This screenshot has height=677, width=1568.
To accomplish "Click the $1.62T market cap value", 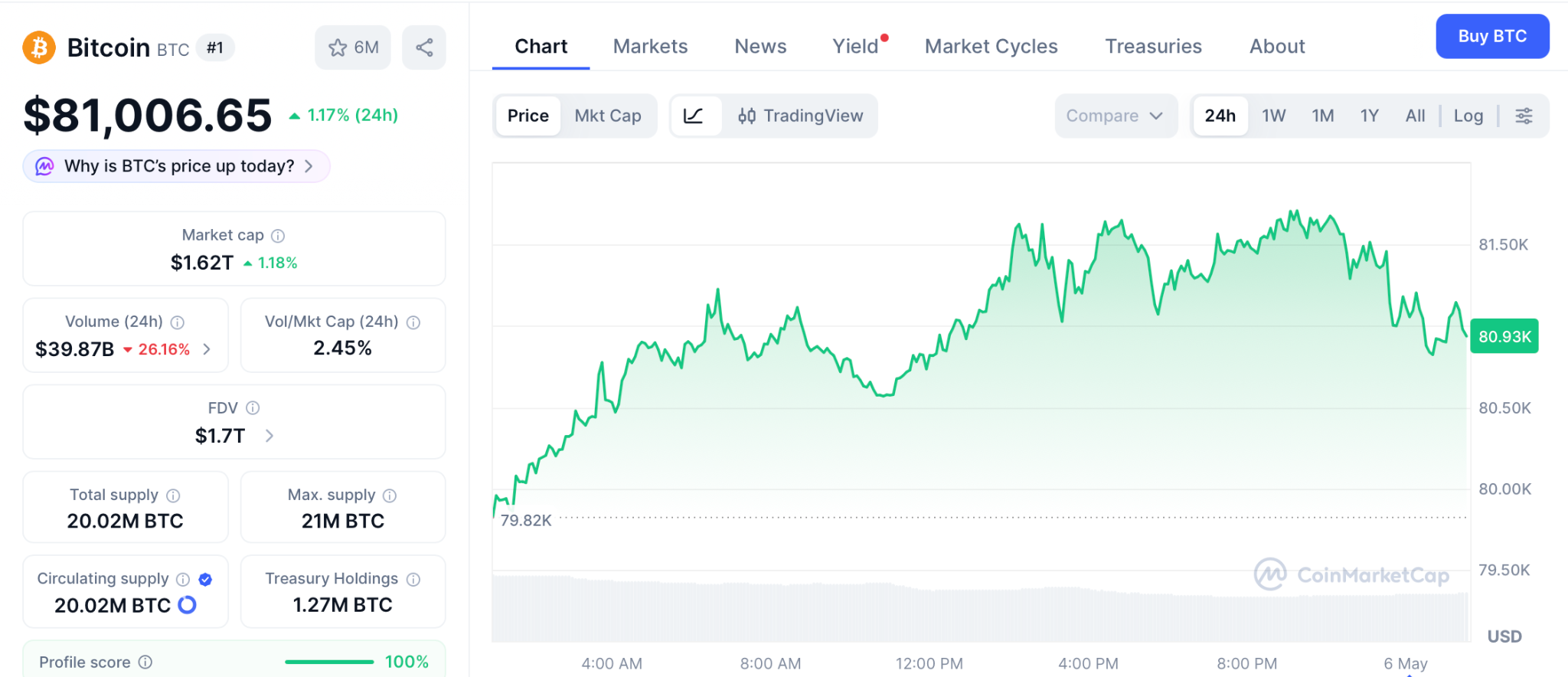I will (x=202, y=263).
